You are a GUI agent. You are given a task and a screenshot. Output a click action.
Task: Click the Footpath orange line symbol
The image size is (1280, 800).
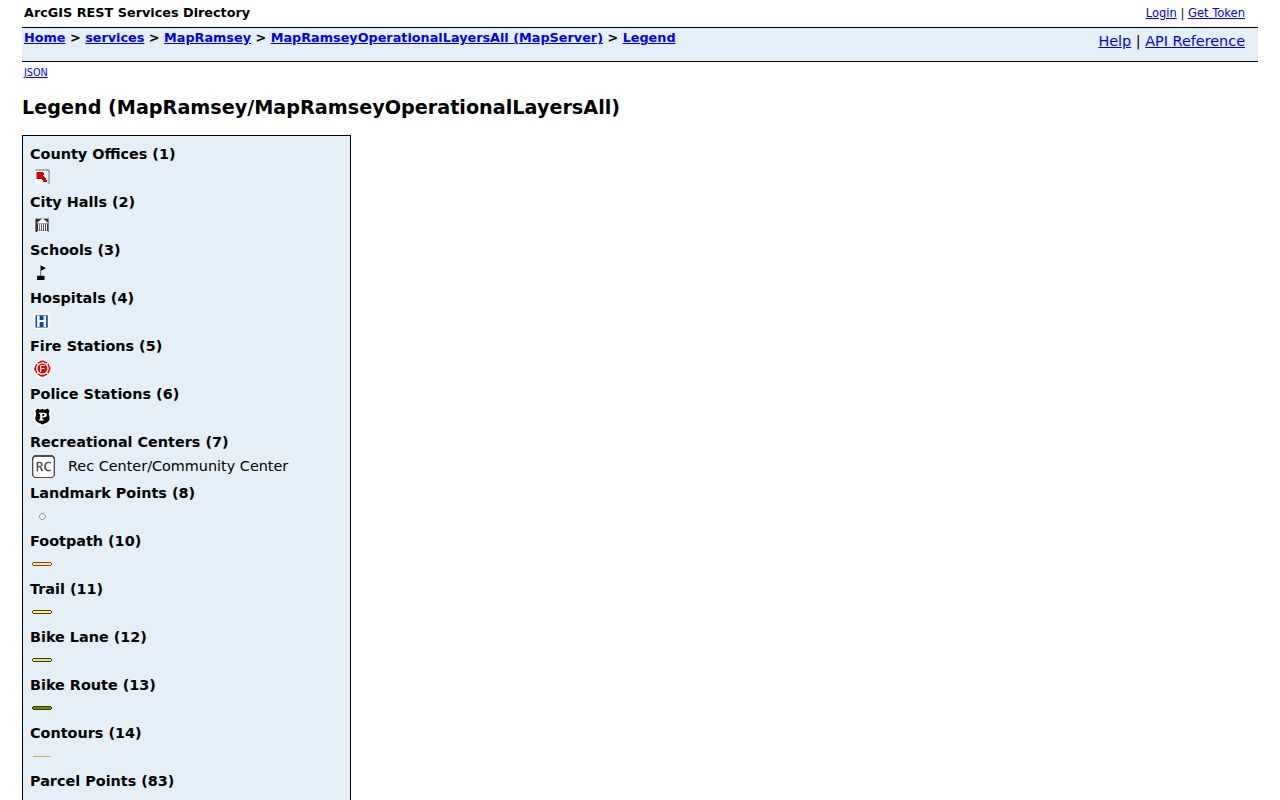tap(42, 564)
